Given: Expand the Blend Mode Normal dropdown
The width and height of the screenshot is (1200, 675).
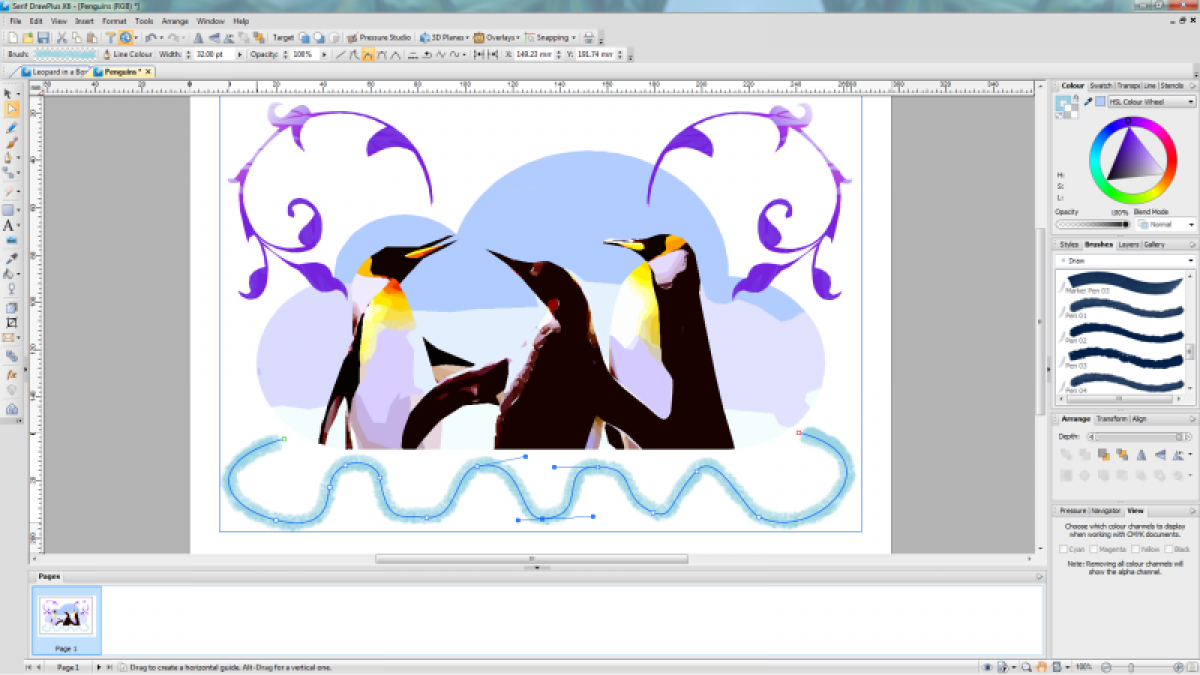Looking at the screenshot, I should coord(1165,225).
